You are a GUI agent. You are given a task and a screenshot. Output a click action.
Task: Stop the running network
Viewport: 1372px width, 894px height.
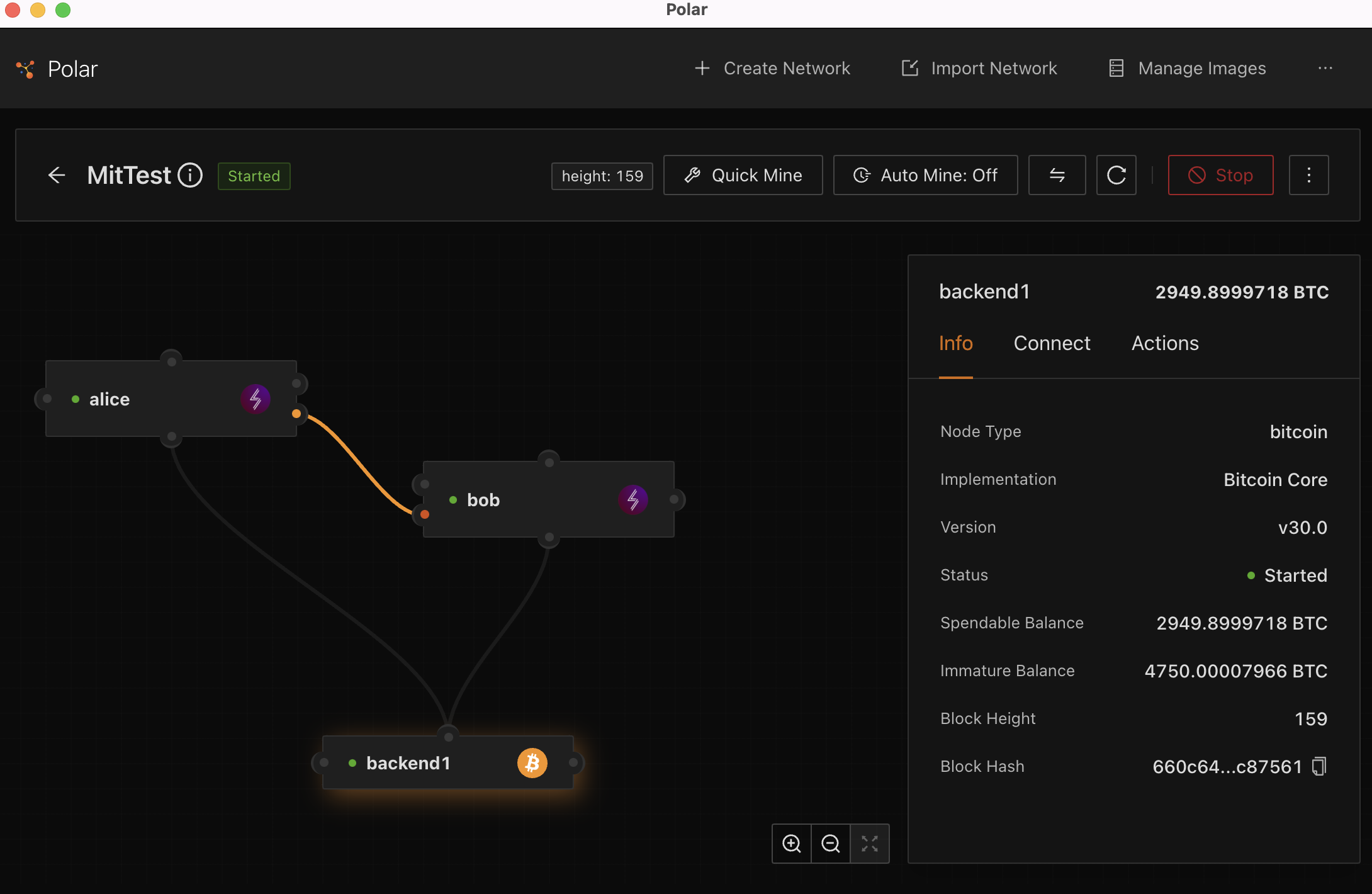pos(1220,175)
